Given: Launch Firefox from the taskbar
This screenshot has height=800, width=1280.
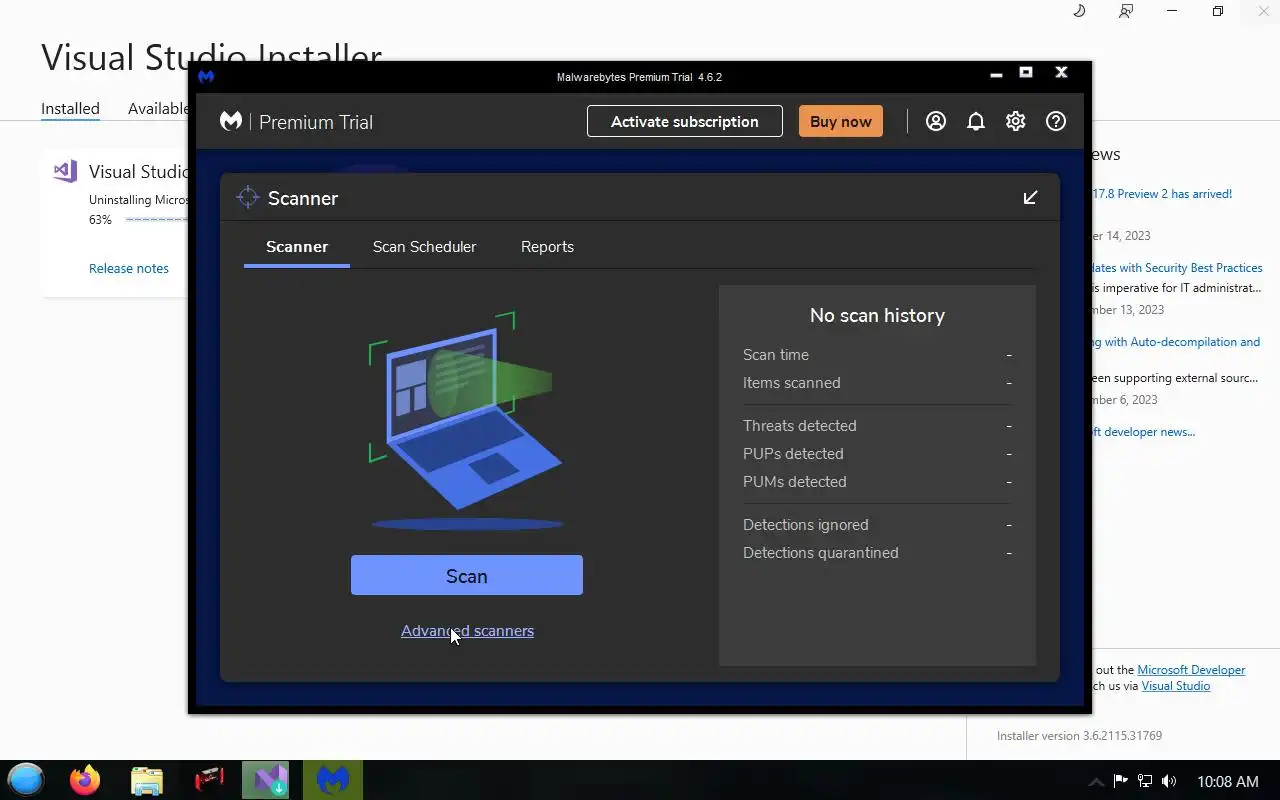Looking at the screenshot, I should (x=85, y=779).
